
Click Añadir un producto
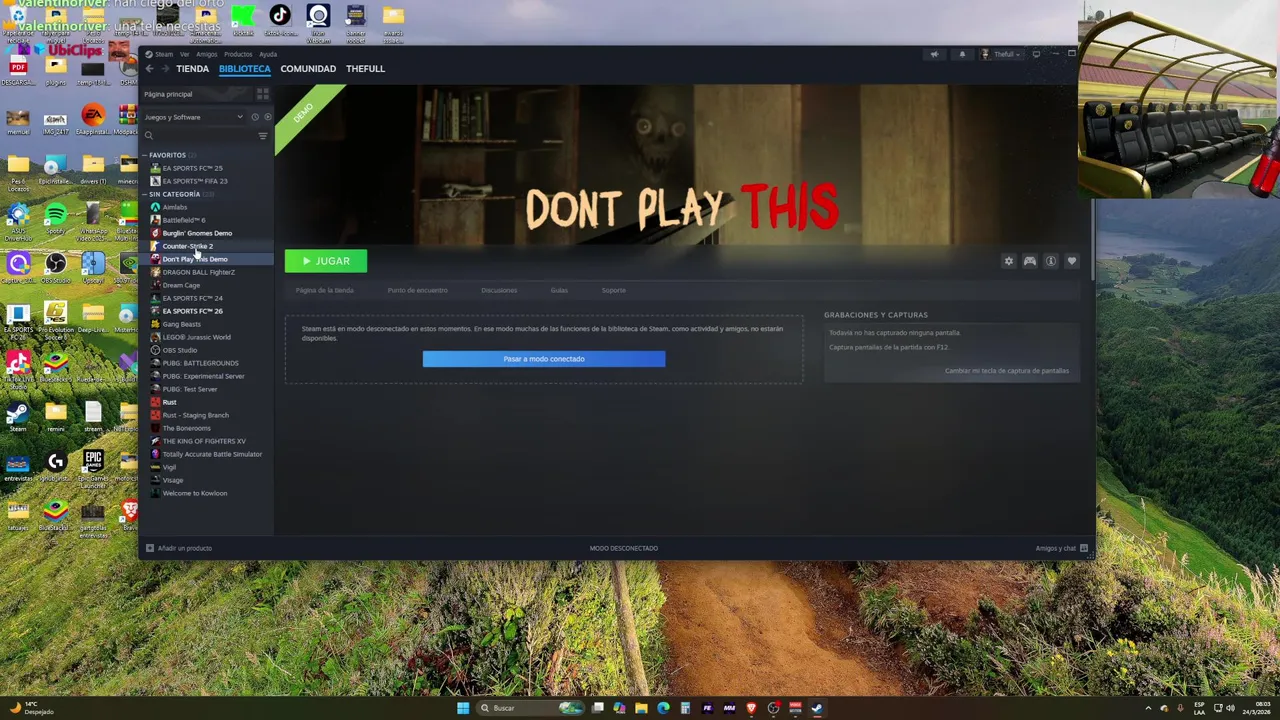[x=179, y=548]
